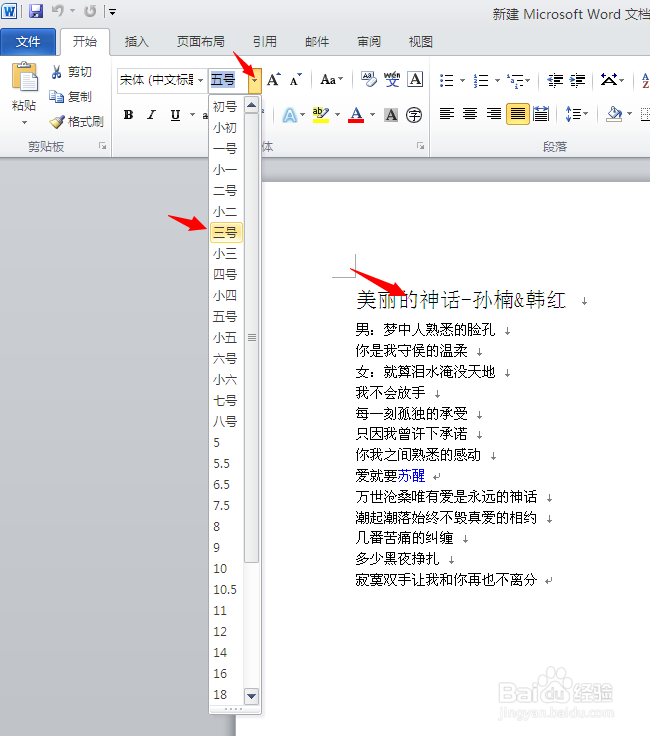Click the font size list scroll-down arrow
This screenshot has width=650, height=736.
(252, 696)
